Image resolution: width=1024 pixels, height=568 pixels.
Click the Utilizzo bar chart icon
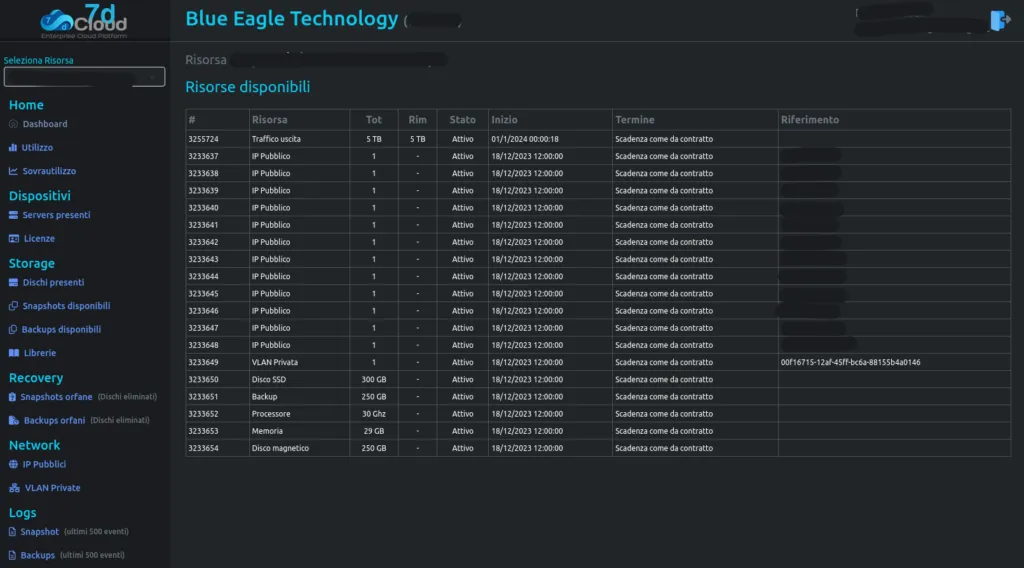(12, 148)
